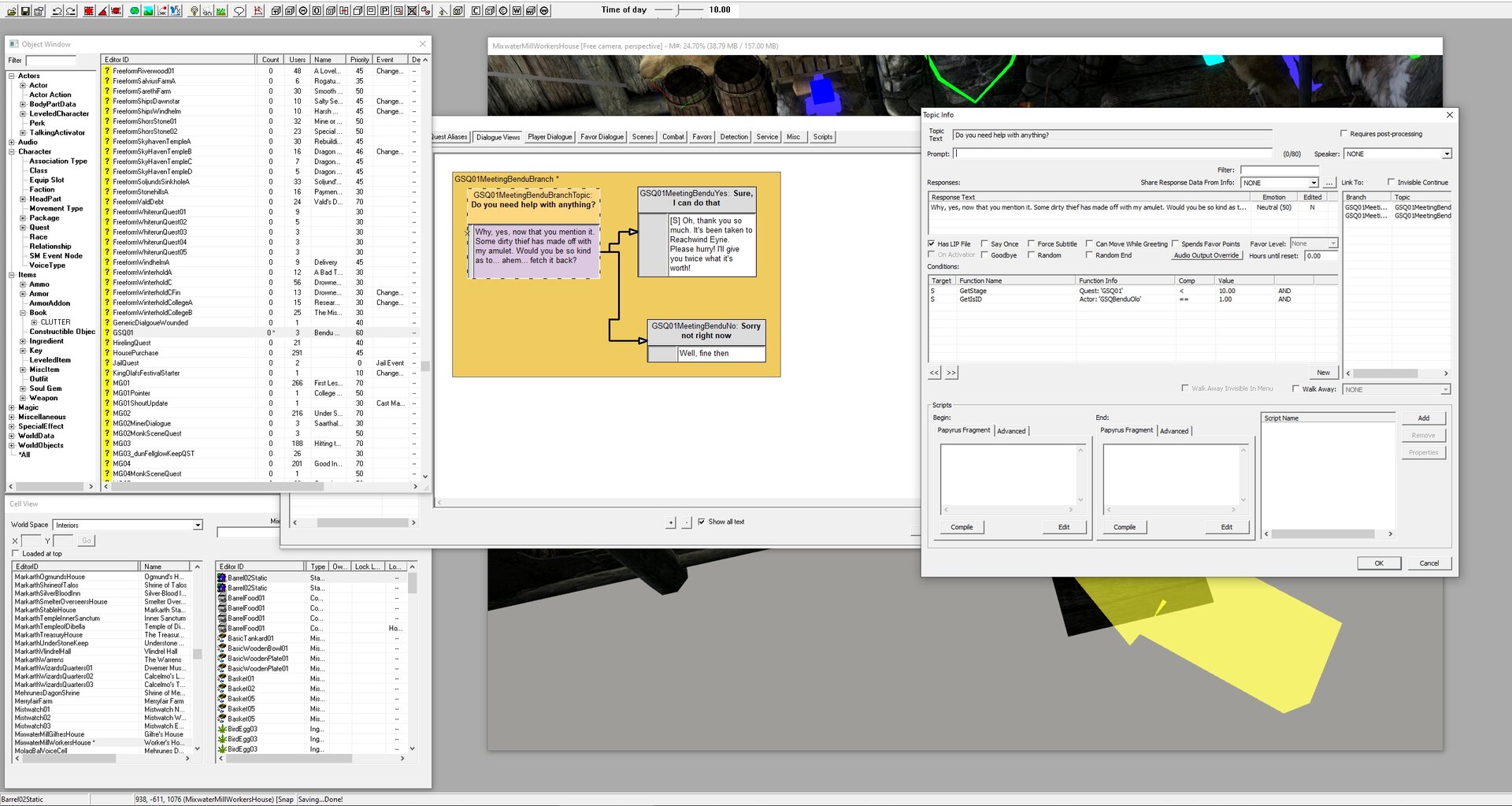Click the green globe world icon
1512x806 pixels.
(x=135, y=11)
